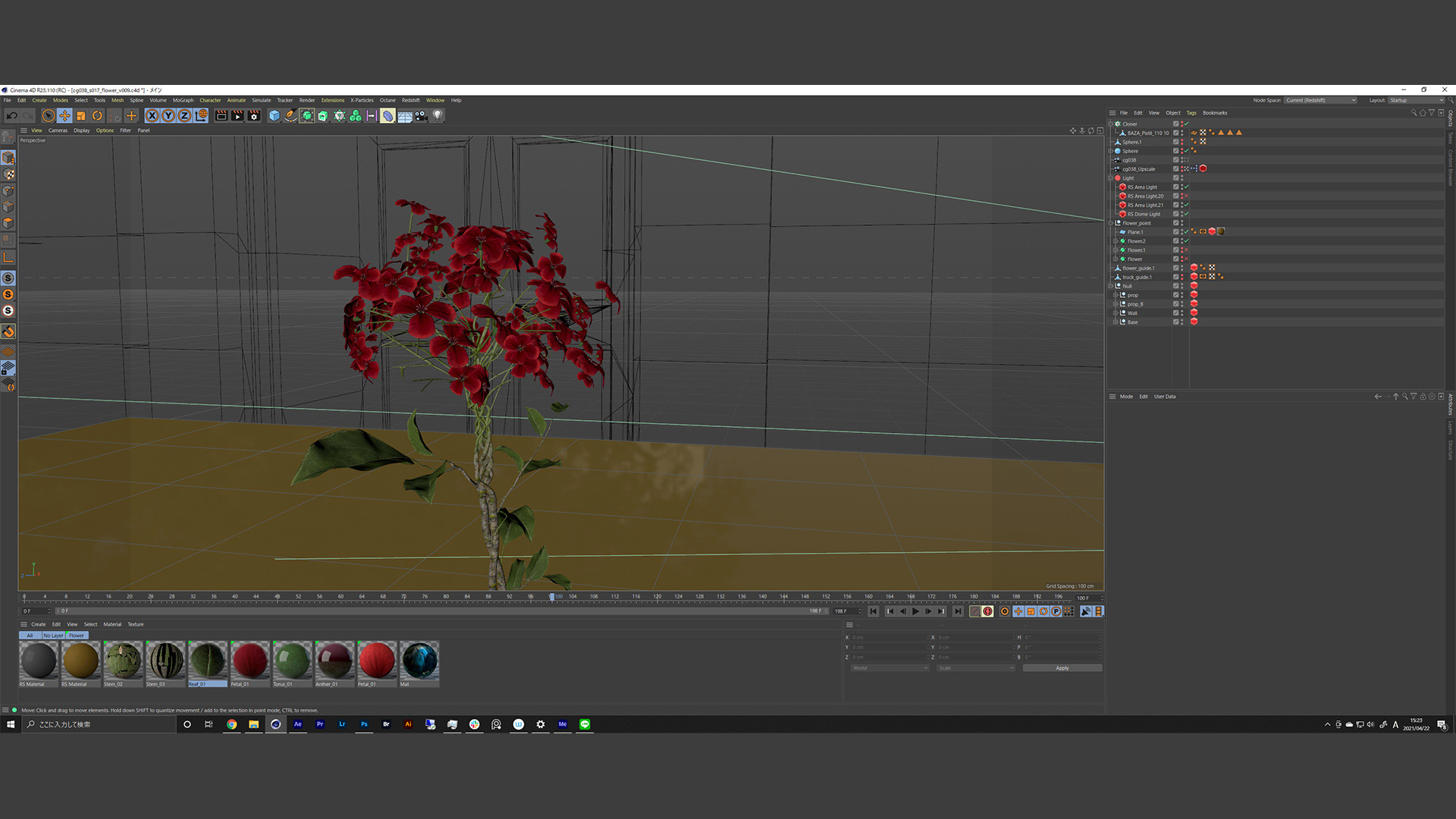1456x819 pixels.
Task: Open Photoshop from Windows taskbar
Action: 364,724
